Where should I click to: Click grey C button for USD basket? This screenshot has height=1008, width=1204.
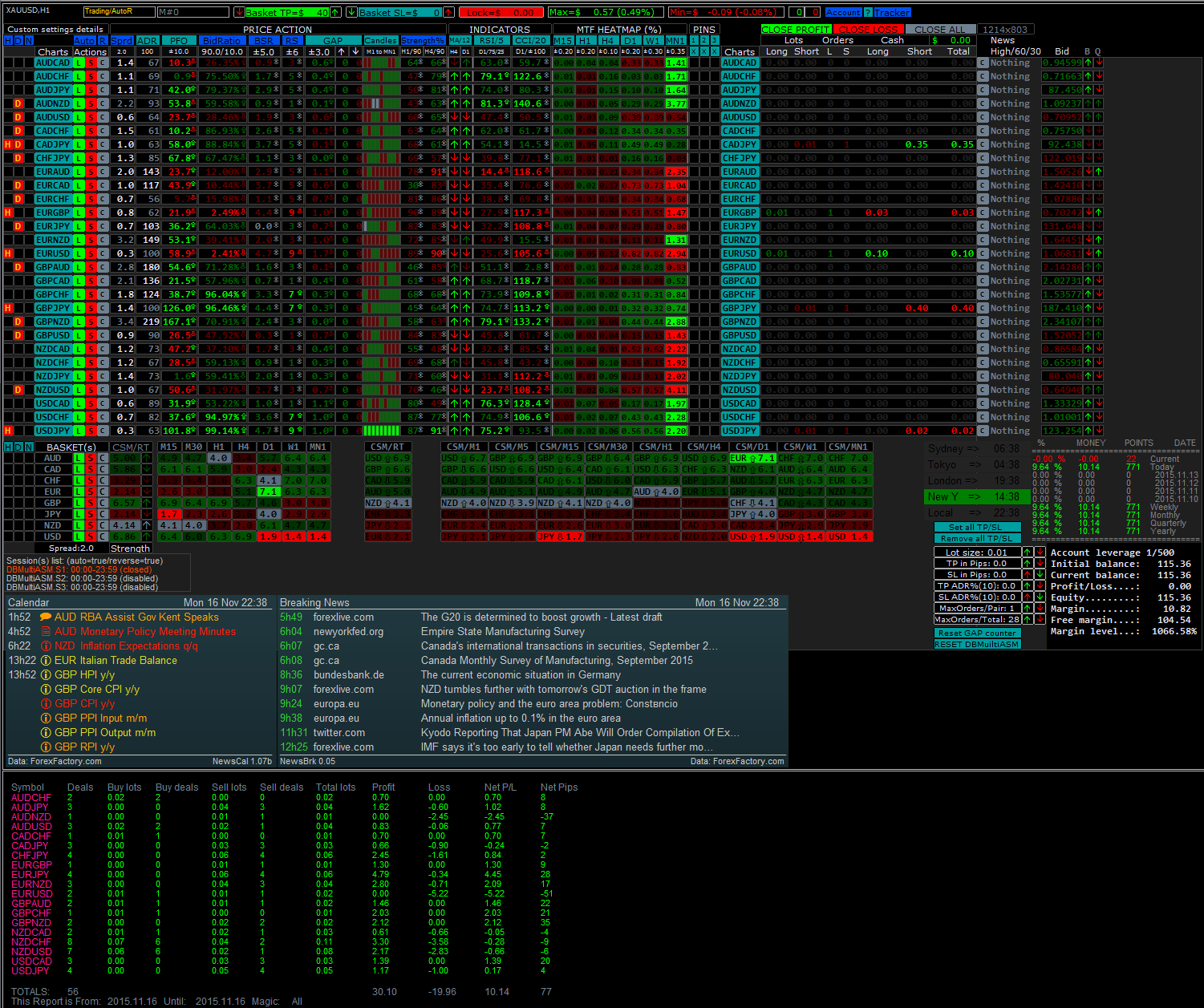[x=103, y=536]
